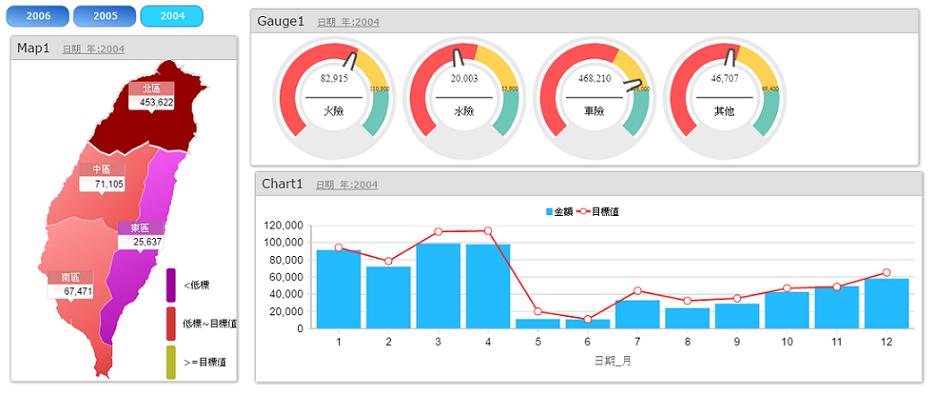
Task: Select the highlighted 2004 year button
Action: pyautogui.click(x=172, y=16)
